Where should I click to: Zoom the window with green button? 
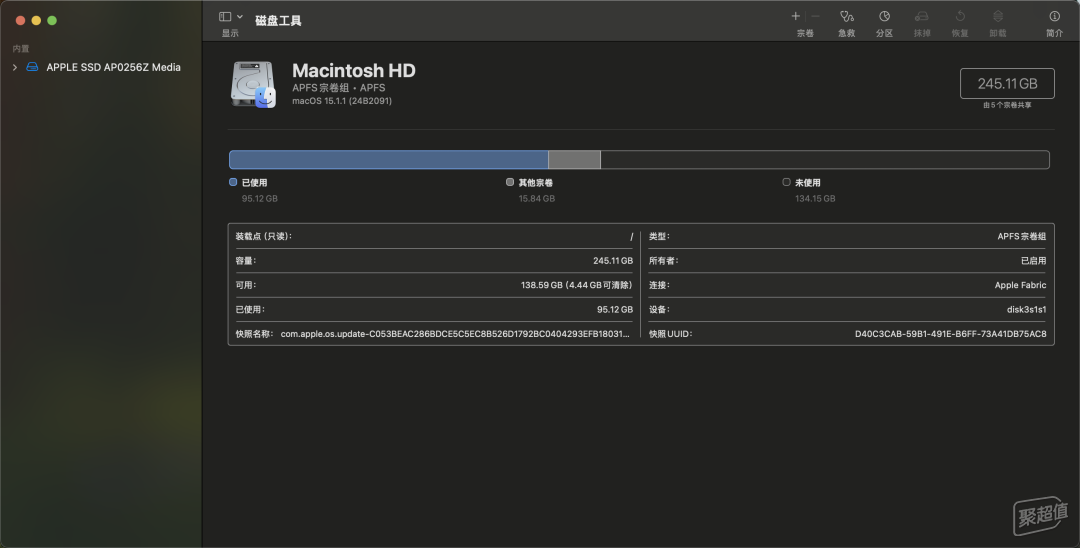(x=52, y=21)
